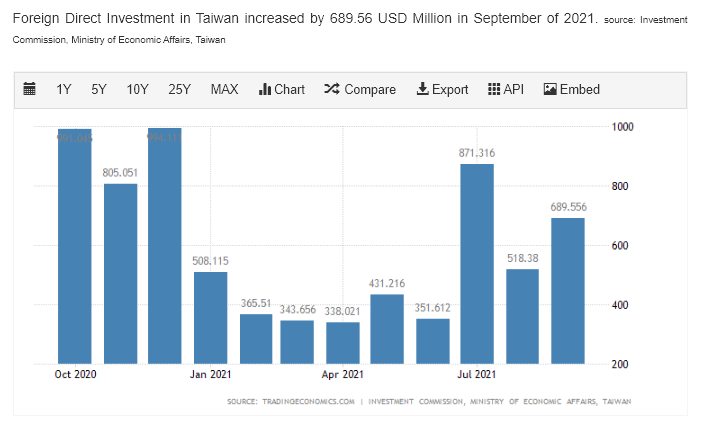This screenshot has height=438, width=706.
Task: Click the 600 y-axis value
Action: click(x=620, y=245)
